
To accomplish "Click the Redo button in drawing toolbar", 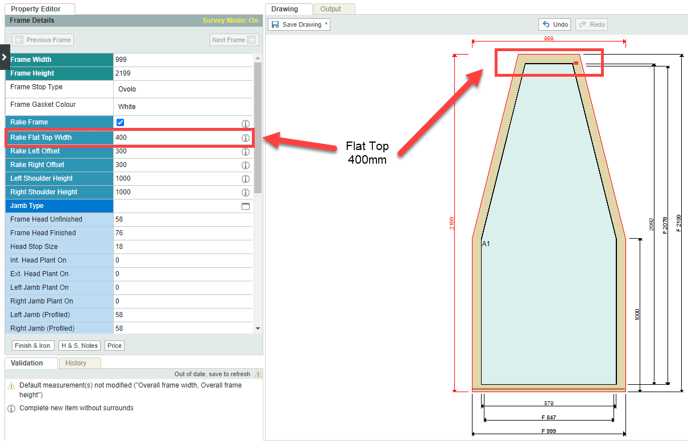I will (x=592, y=24).
